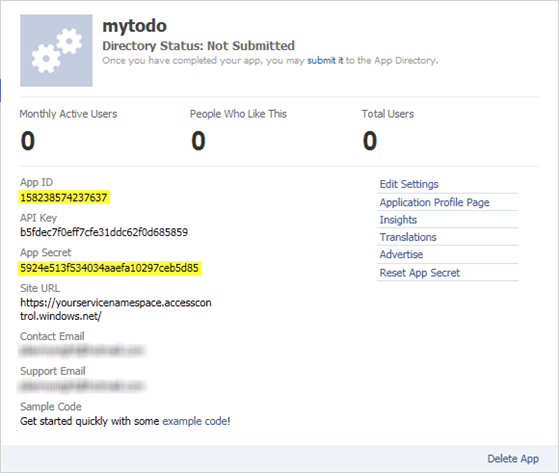Click the 'API Key' field label
This screenshot has width=559, height=473.
coord(39,218)
